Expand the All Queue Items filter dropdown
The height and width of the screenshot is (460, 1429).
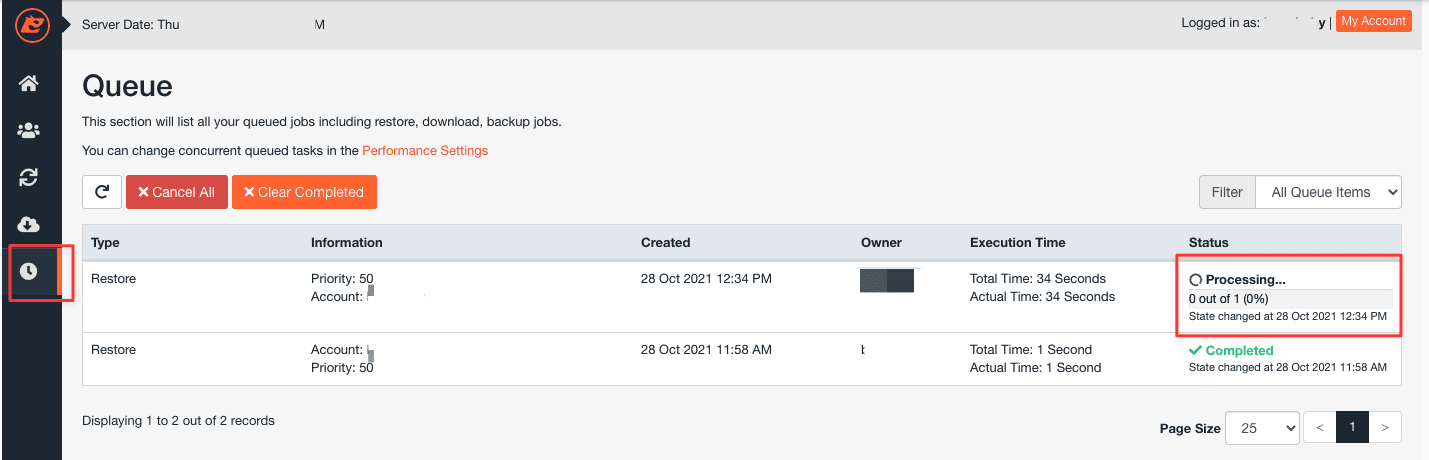pos(1328,192)
